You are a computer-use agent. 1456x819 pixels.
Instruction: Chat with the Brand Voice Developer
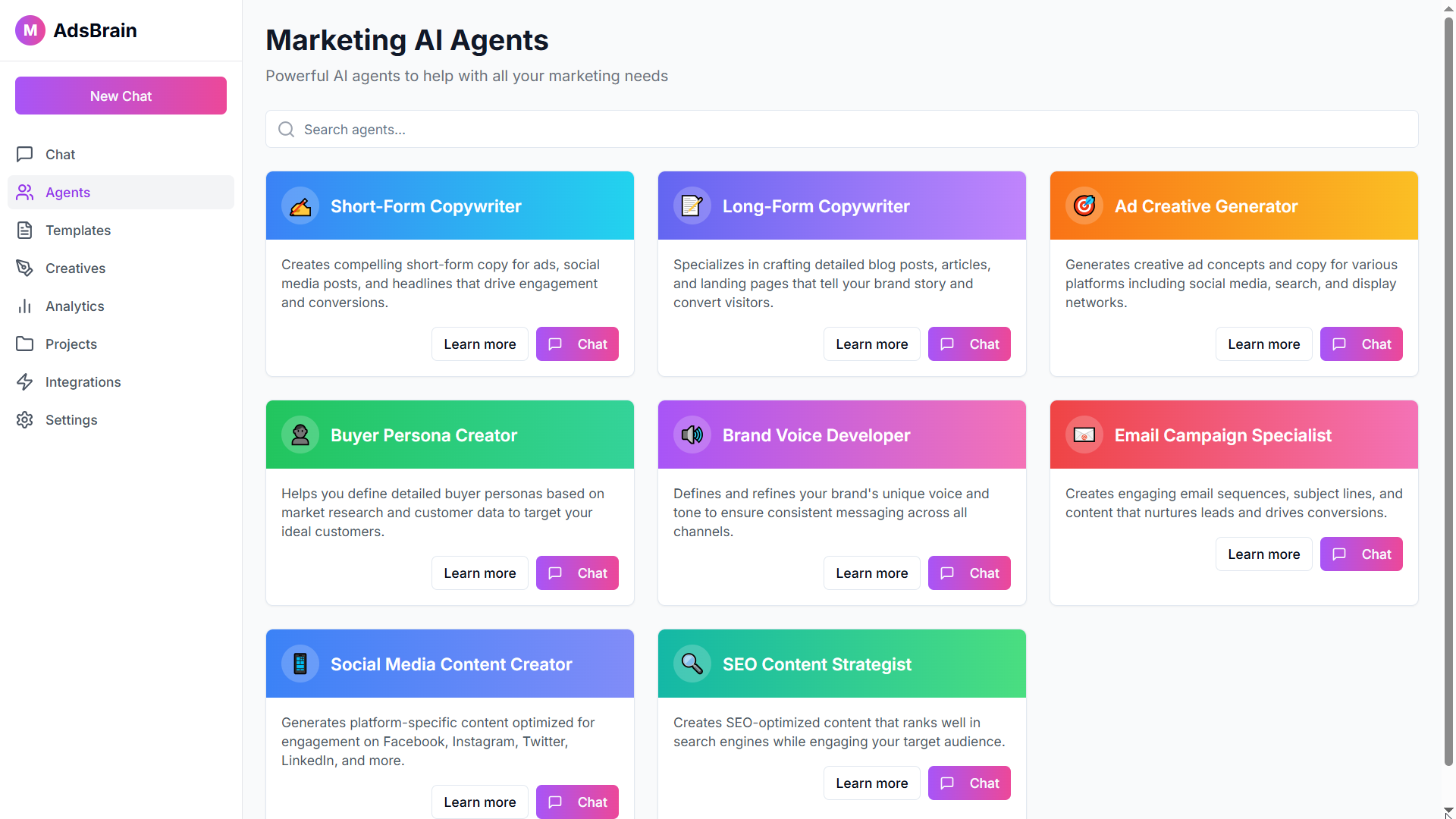(969, 573)
